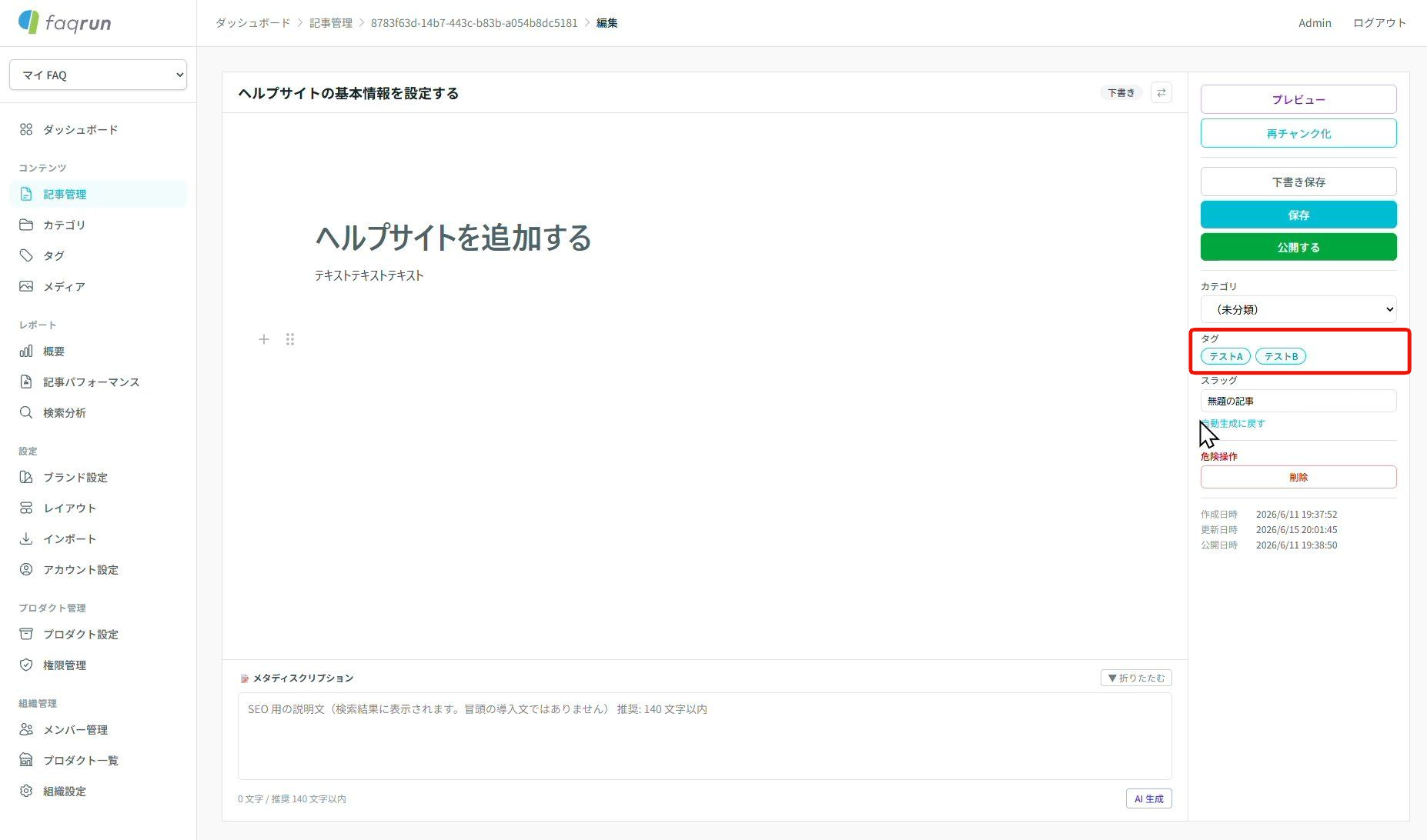Click the blue 保存 button
This screenshot has width=1427, height=840.
point(1298,215)
